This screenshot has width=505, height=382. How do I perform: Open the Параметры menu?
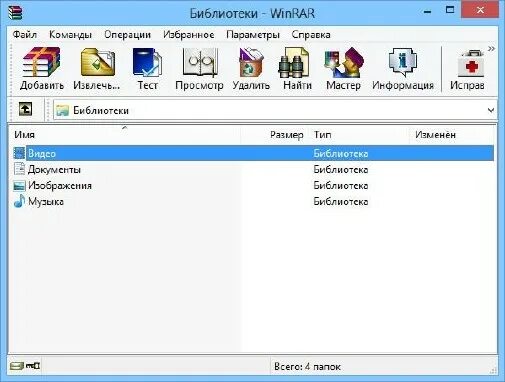(x=253, y=35)
